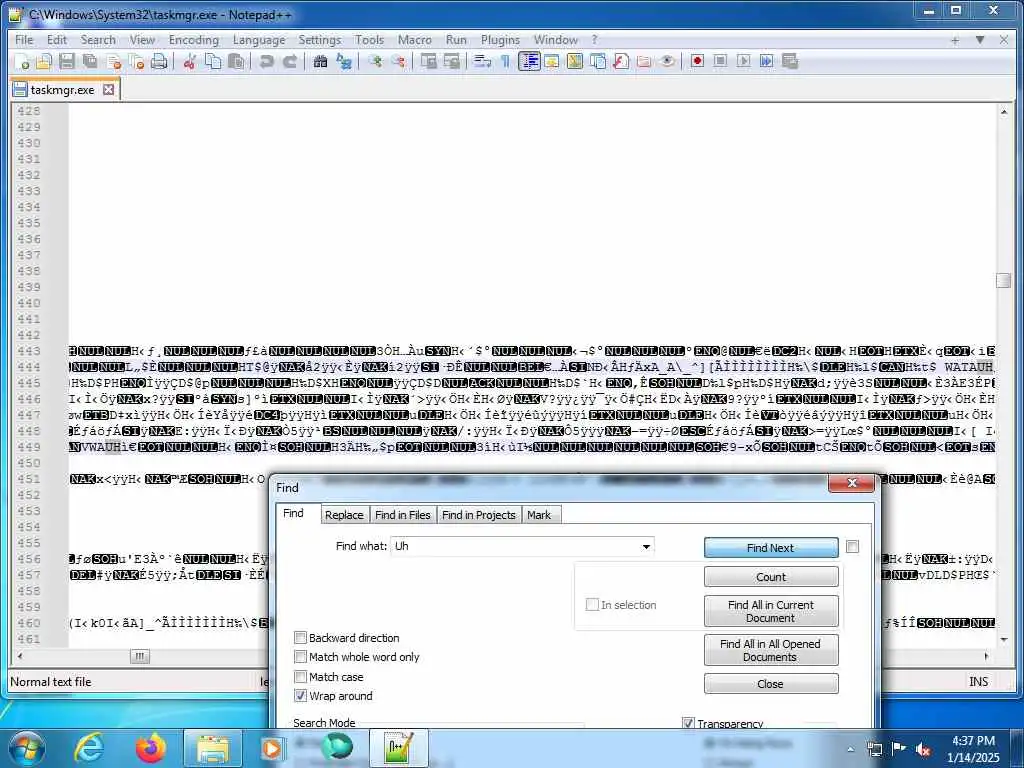The image size is (1024, 768).
Task: Click Run Macro Multiple Times icon
Action: (767, 61)
